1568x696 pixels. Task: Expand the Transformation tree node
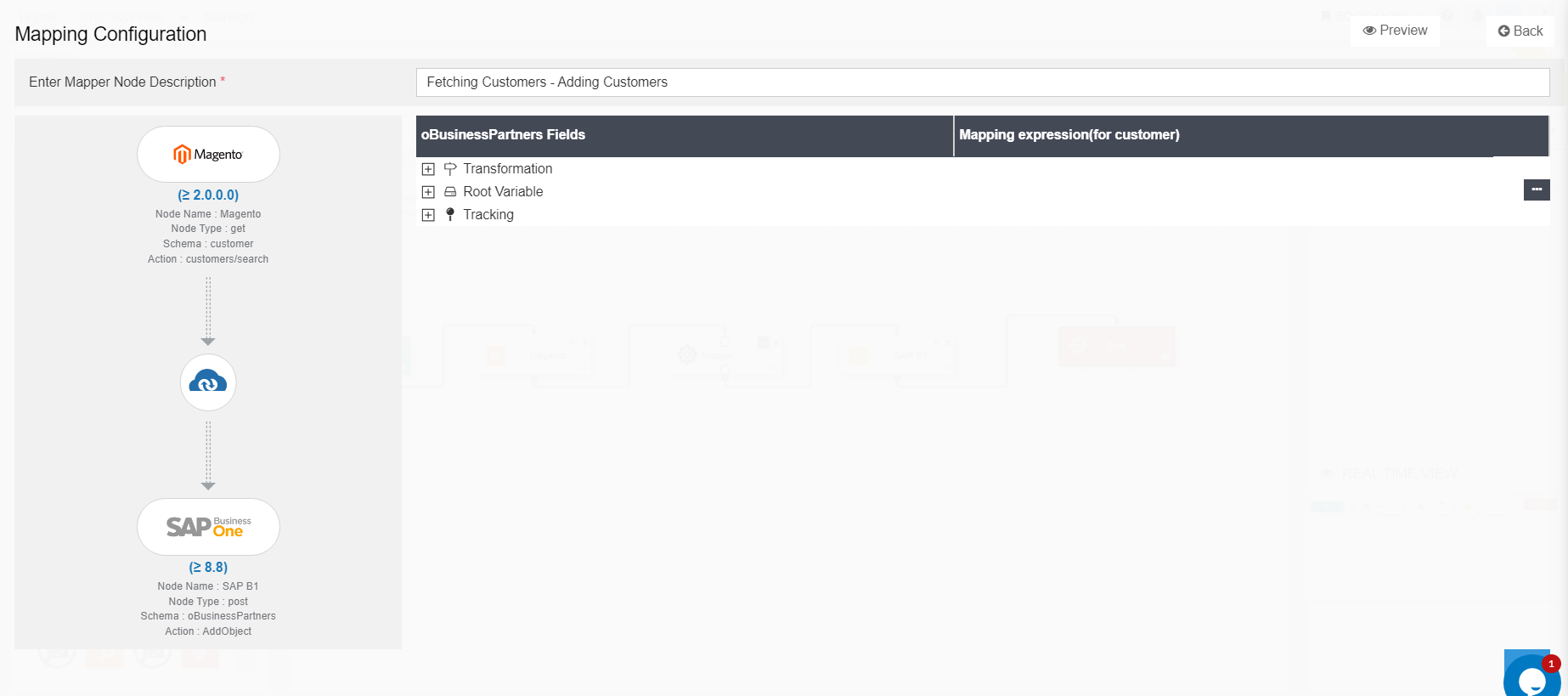428,169
